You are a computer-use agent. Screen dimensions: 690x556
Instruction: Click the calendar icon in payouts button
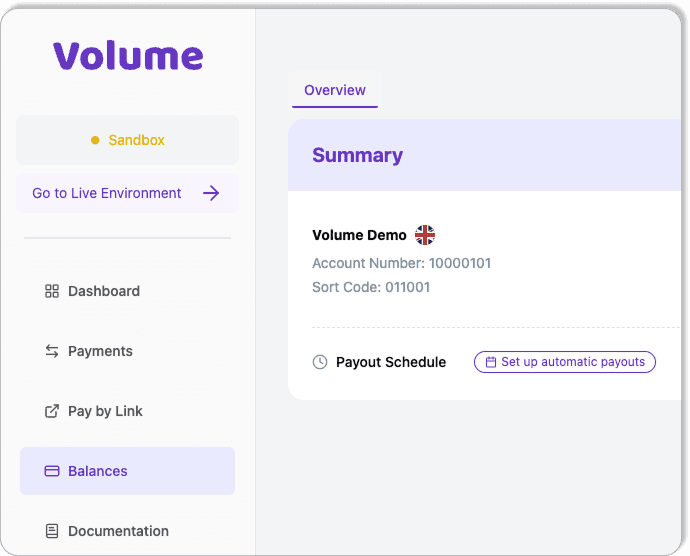(491, 362)
